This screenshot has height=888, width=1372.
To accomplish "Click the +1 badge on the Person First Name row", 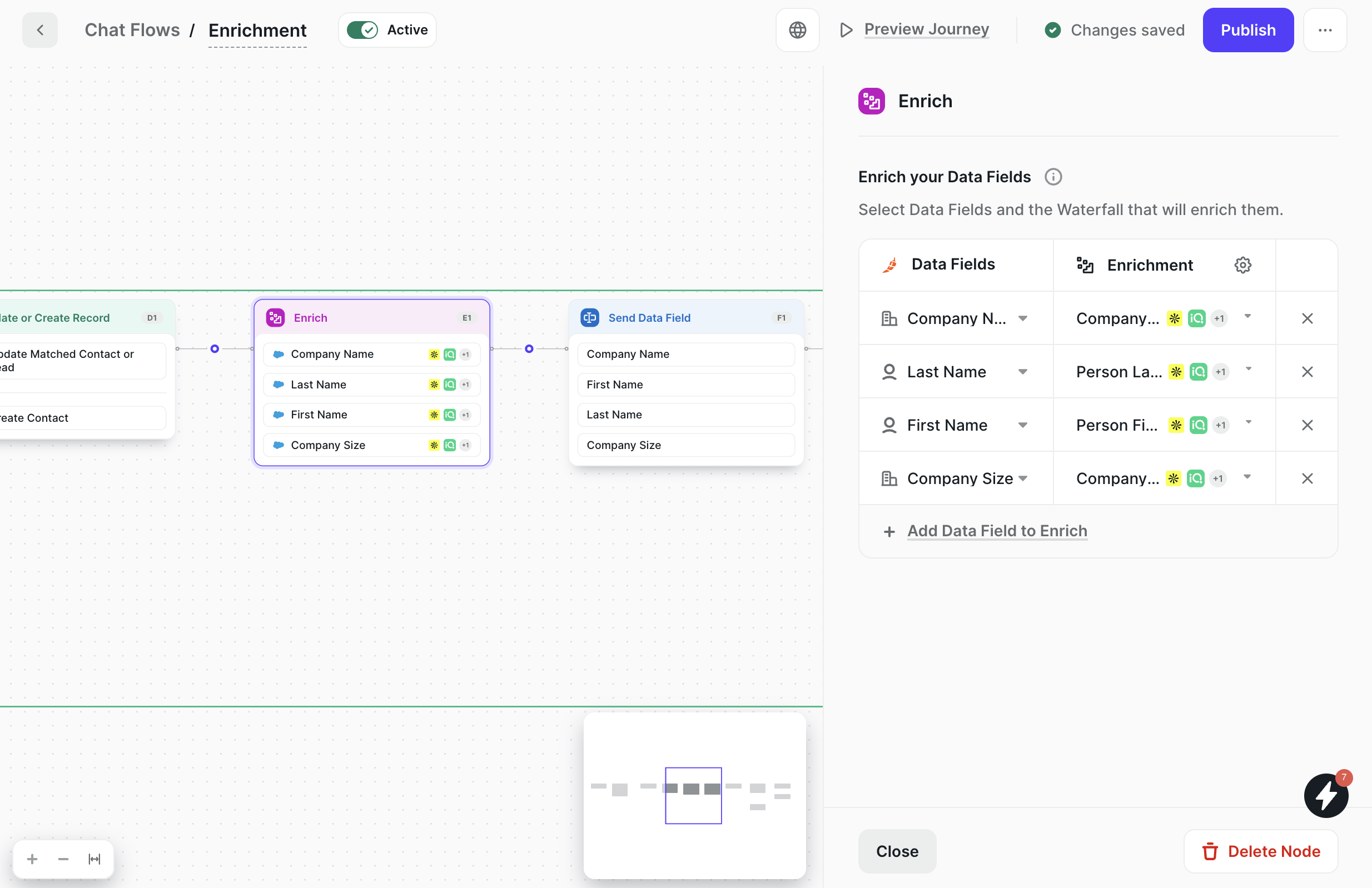I will [x=1220, y=425].
